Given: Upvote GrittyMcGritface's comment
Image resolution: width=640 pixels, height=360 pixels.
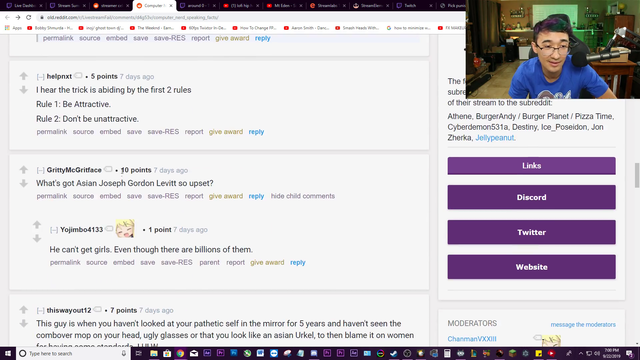Looking at the screenshot, I should click(x=24, y=169).
